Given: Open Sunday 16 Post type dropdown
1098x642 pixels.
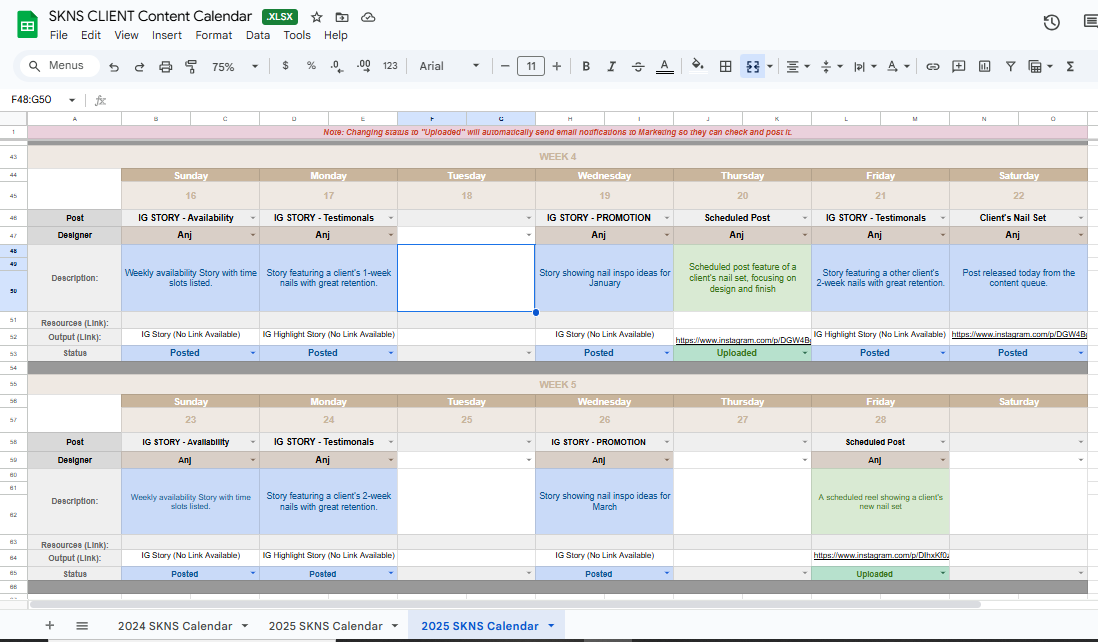Looking at the screenshot, I should coord(253,218).
